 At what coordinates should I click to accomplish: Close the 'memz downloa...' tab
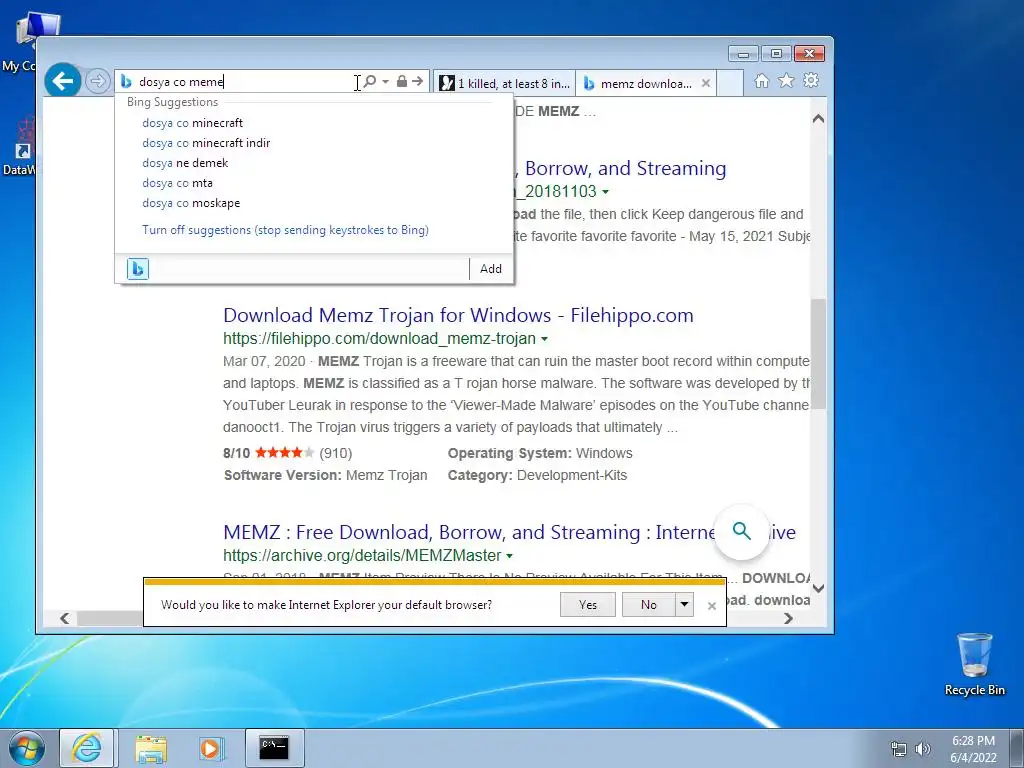click(706, 83)
